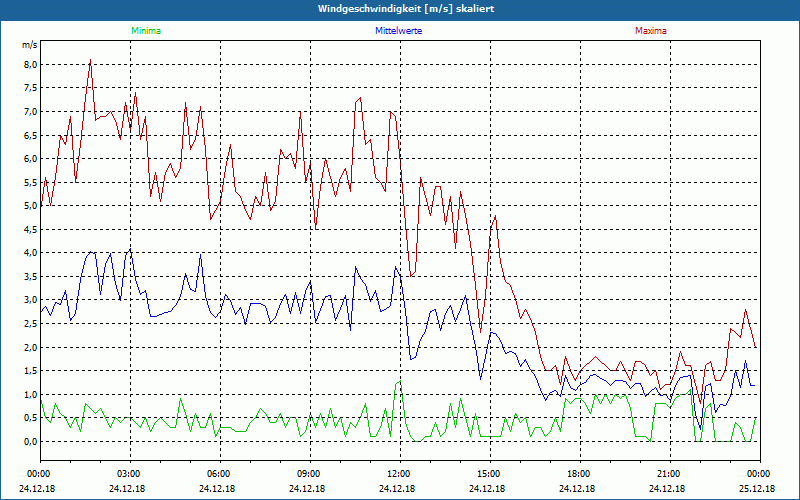Click the 15:00 time axis label
The width and height of the screenshot is (800, 500).
(x=490, y=474)
